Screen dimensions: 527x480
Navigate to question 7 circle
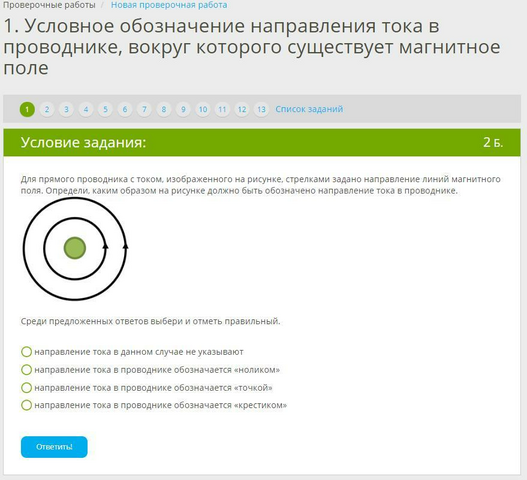145,109
